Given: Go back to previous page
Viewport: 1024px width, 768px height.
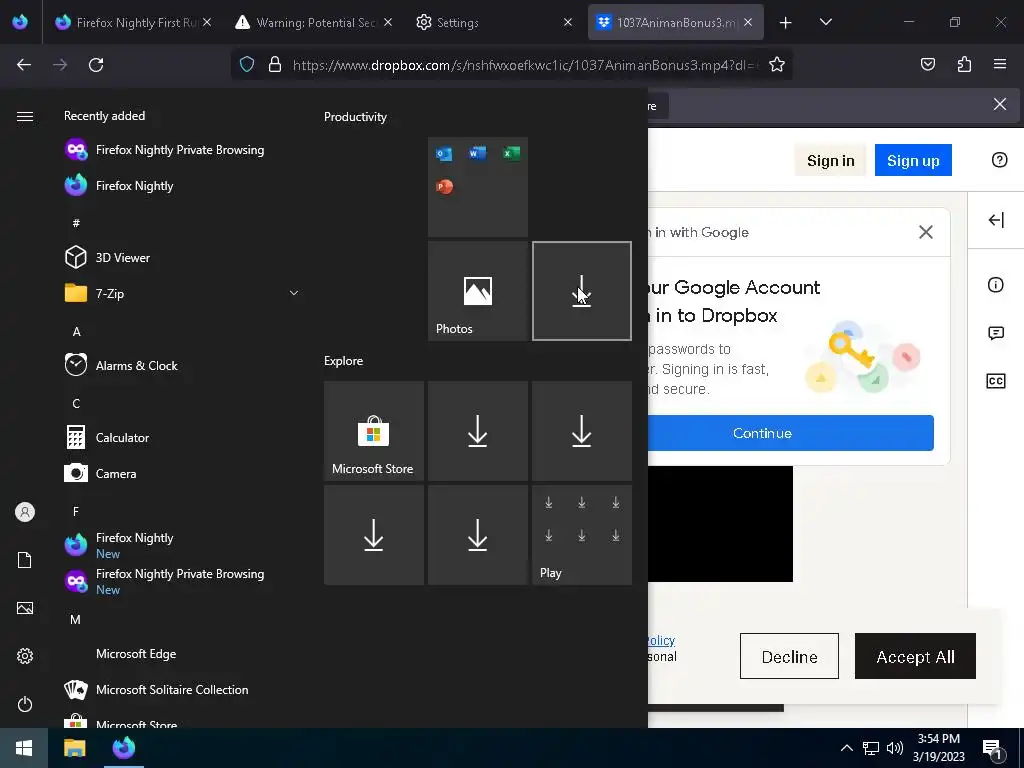Looking at the screenshot, I should [24, 65].
